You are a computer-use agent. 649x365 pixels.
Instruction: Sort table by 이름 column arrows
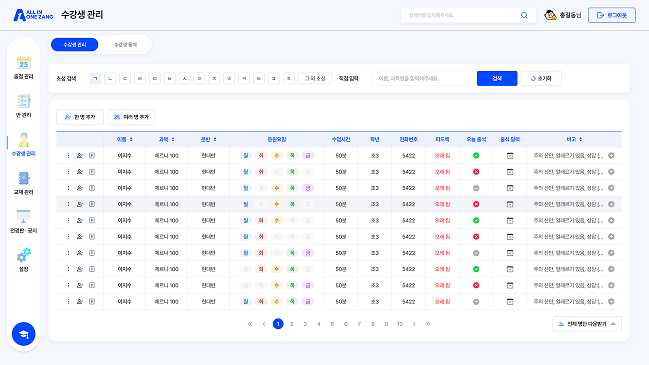point(131,139)
